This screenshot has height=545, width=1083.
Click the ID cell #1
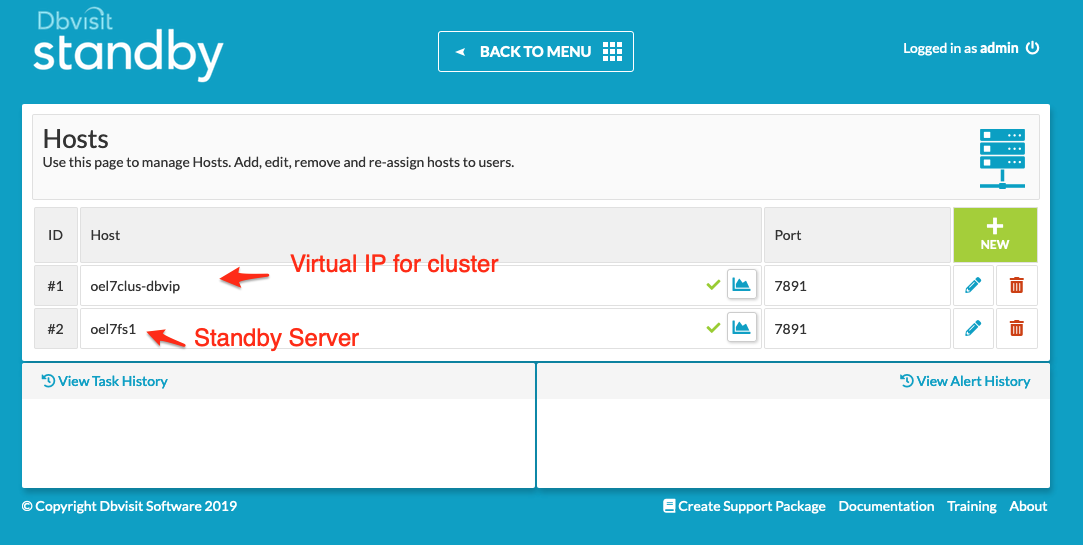56,285
